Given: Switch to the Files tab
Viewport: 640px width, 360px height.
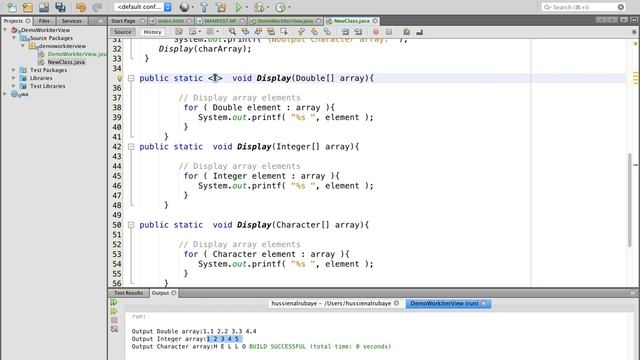Looking at the screenshot, I should click(44, 21).
